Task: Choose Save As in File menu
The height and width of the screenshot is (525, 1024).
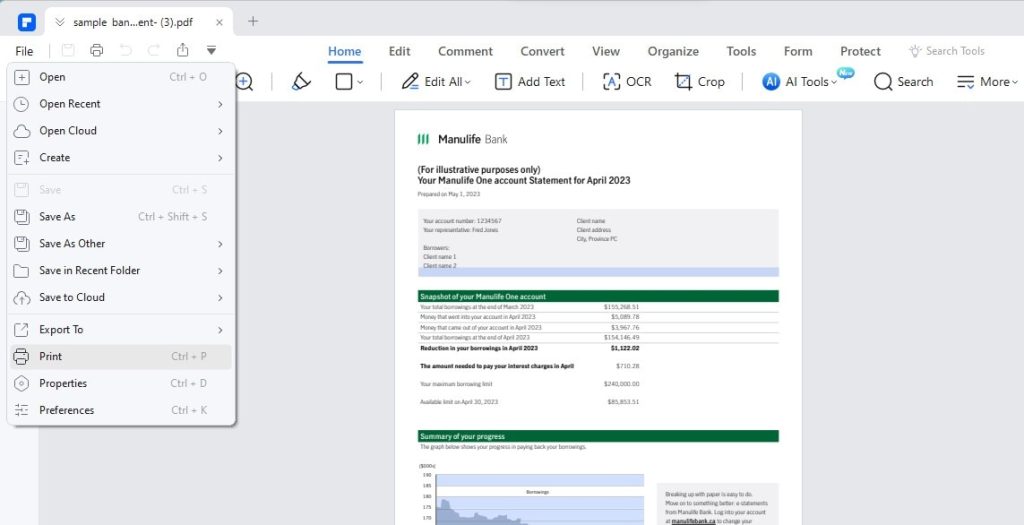Action: pyautogui.click(x=121, y=217)
